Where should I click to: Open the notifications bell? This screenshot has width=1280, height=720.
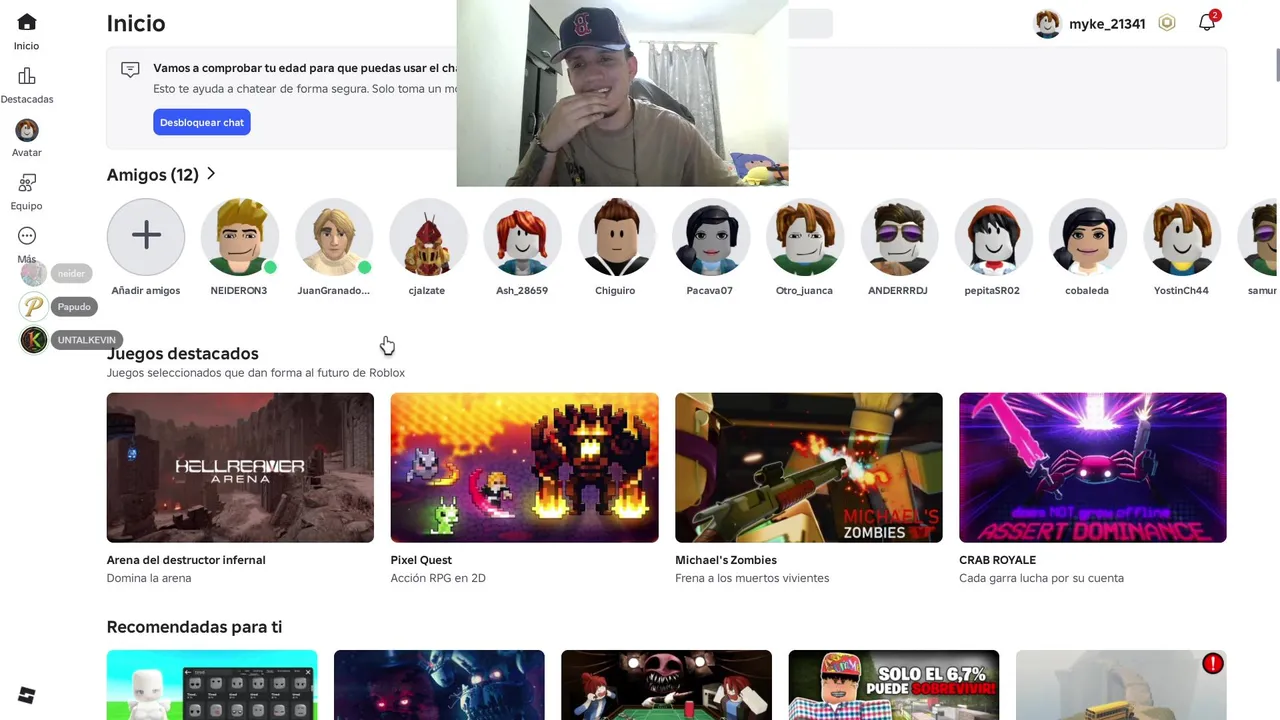point(1207,23)
